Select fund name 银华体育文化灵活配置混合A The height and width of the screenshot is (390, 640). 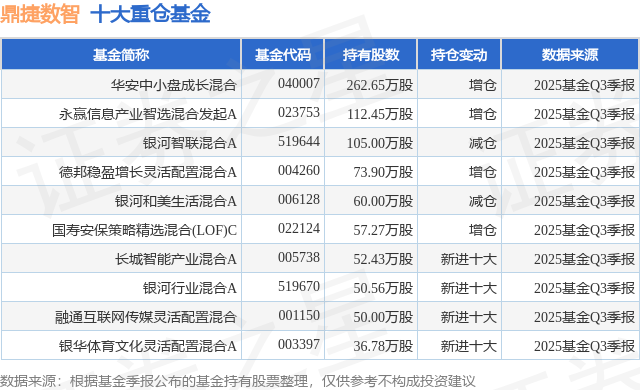148,346
